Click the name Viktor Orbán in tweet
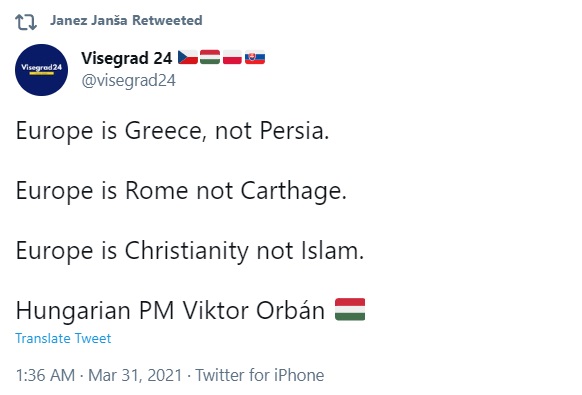This screenshot has width=582, height=395. 254,310
